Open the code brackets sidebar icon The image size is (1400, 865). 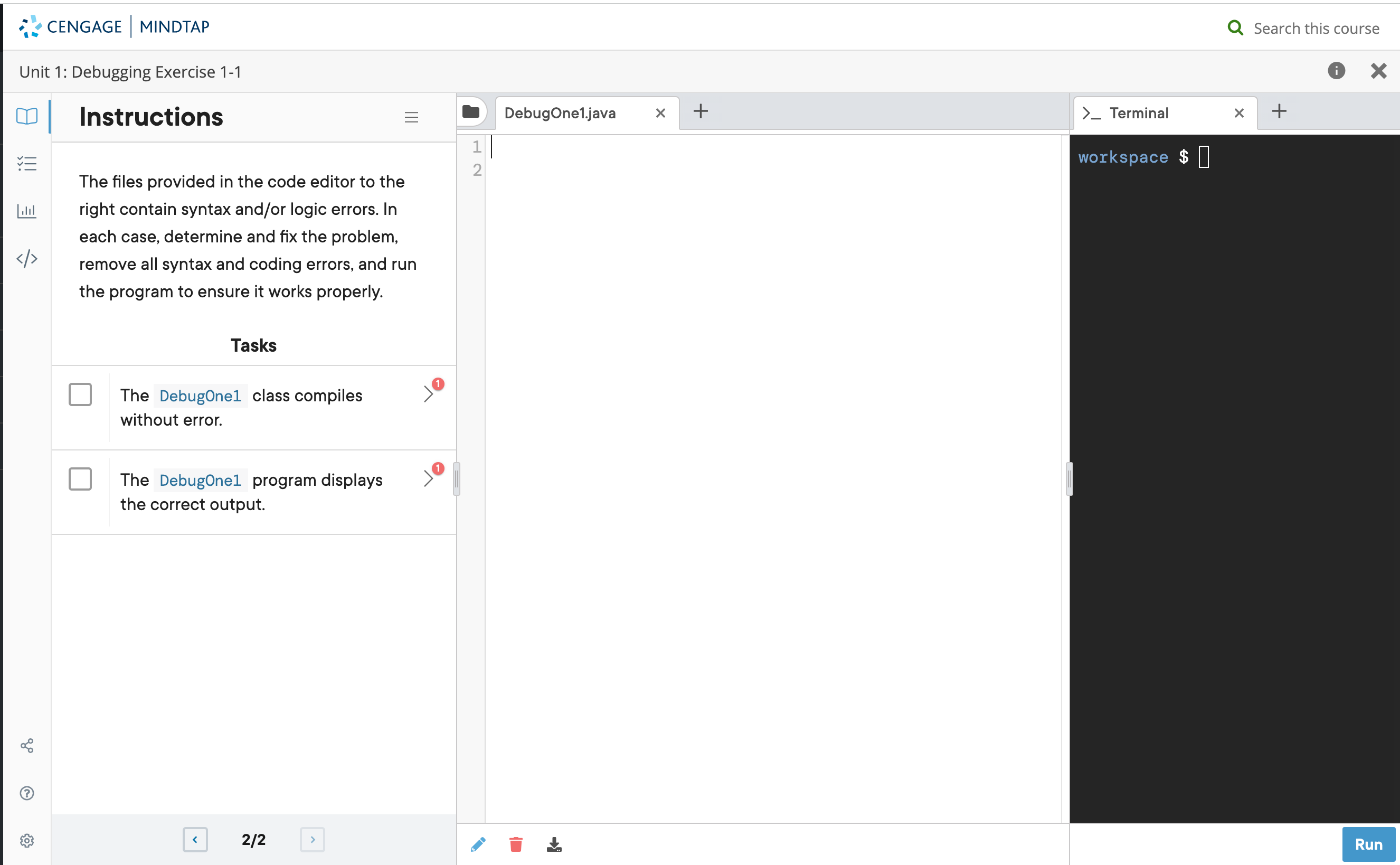tap(27, 259)
